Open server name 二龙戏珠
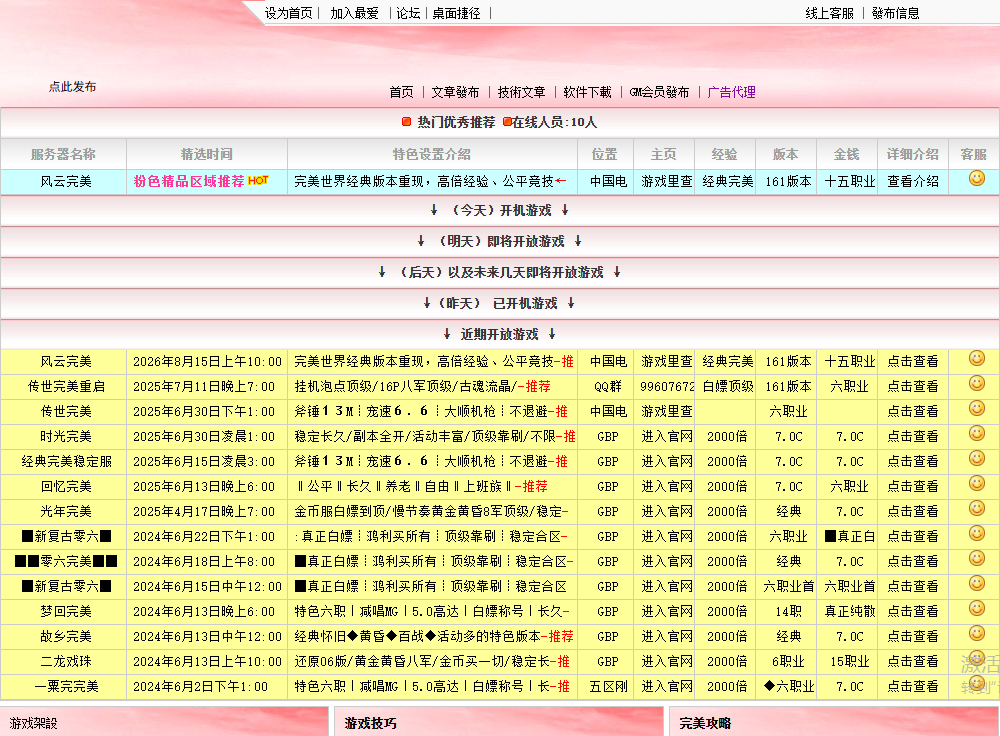 pos(66,662)
